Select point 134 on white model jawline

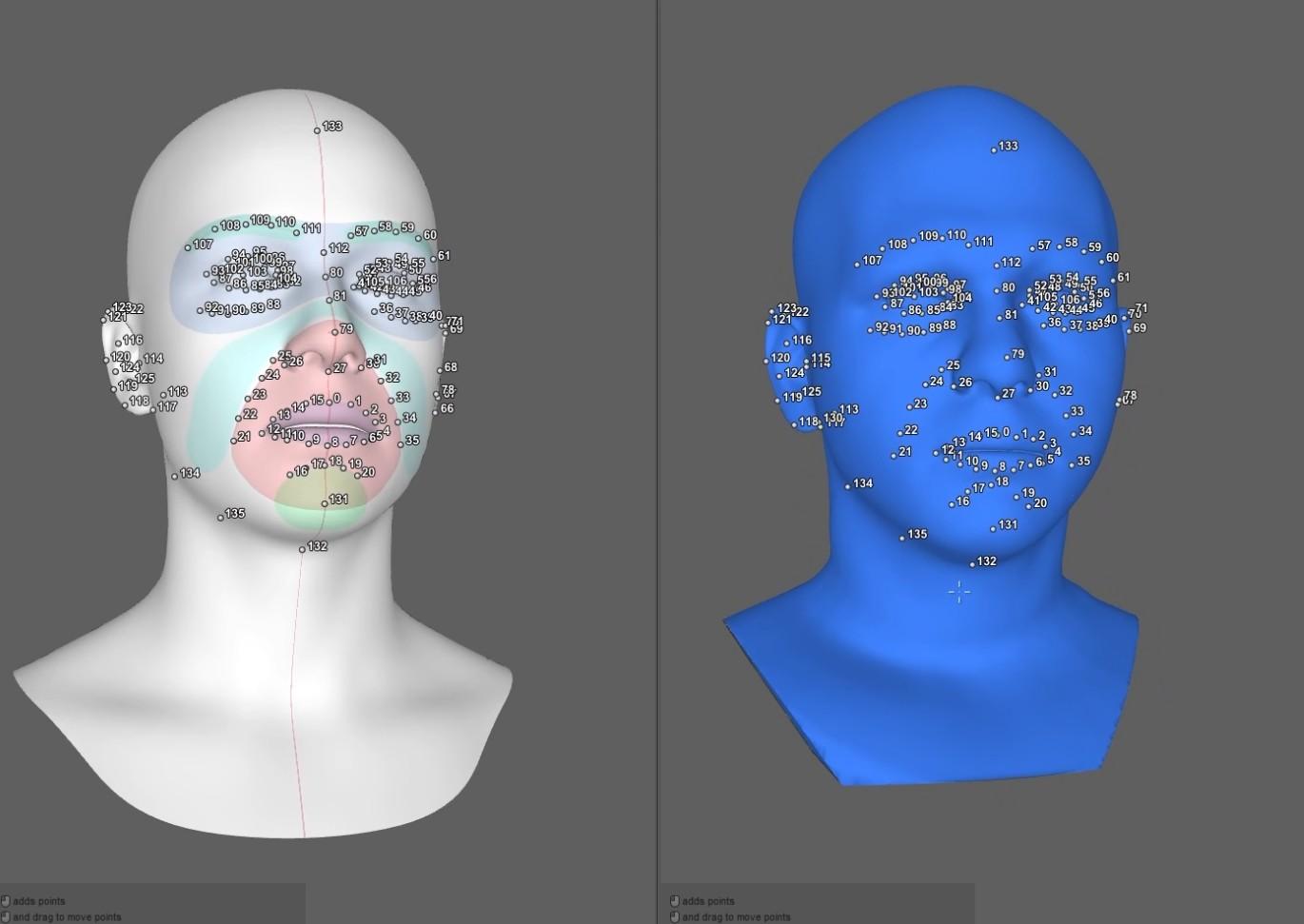pos(175,477)
